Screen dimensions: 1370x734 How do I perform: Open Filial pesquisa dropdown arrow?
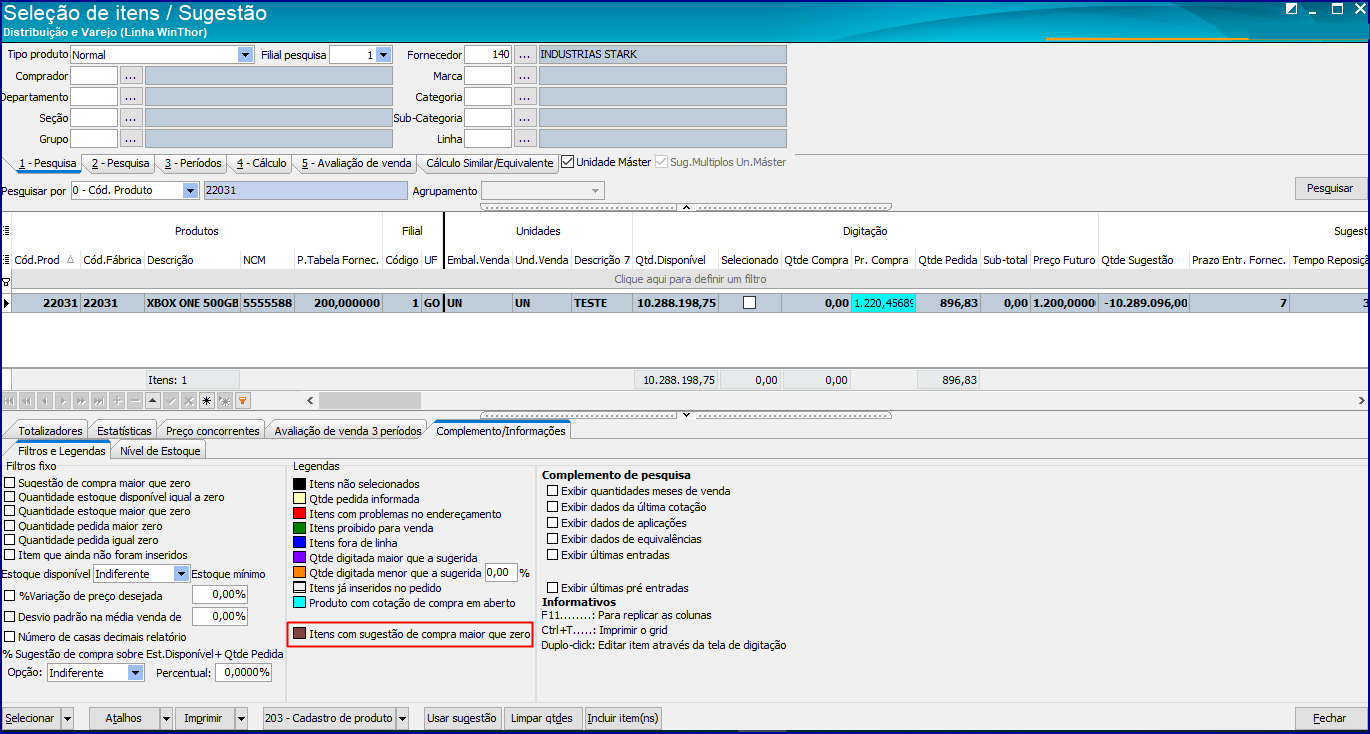[x=383, y=55]
